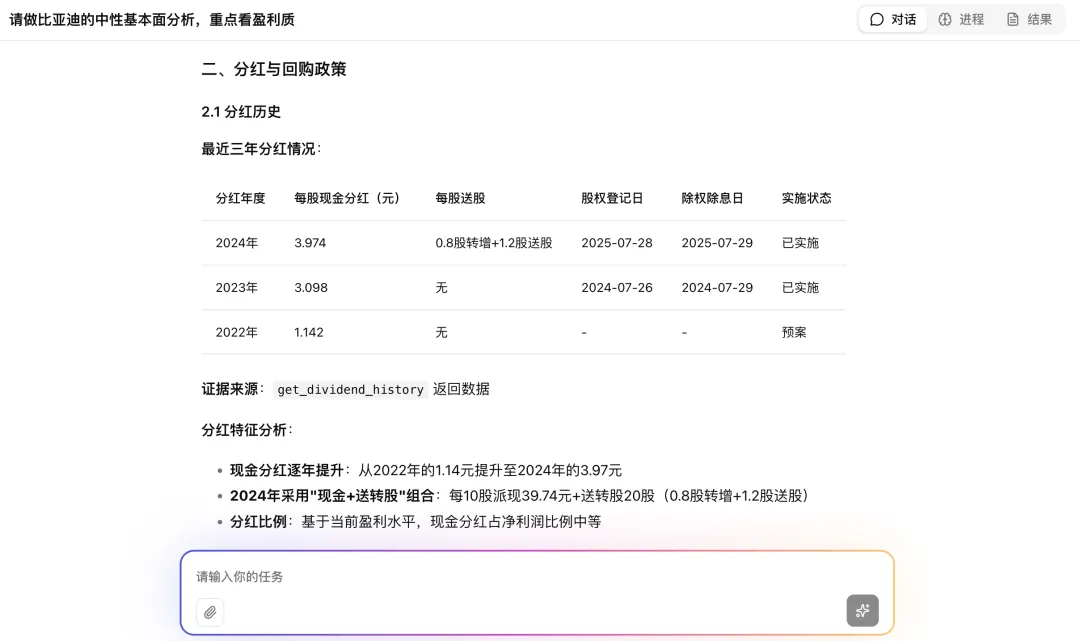The image size is (1080, 641).
Task: Click the speech bubble icon in 对话 tab
Action: [877, 19]
